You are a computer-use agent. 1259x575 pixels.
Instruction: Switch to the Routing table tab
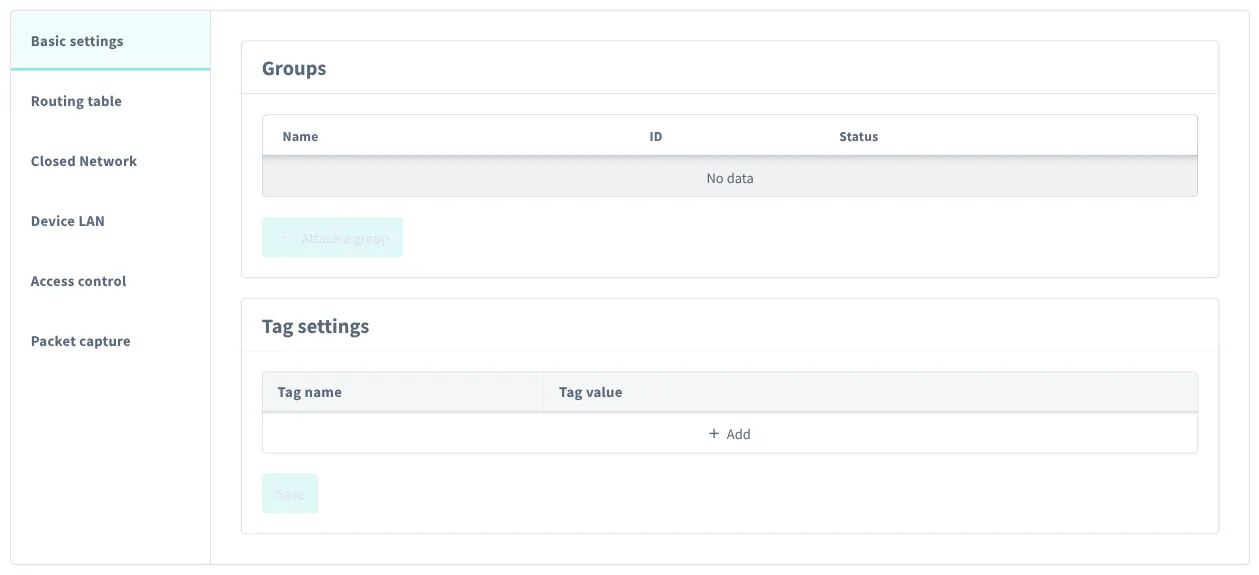[110, 101]
